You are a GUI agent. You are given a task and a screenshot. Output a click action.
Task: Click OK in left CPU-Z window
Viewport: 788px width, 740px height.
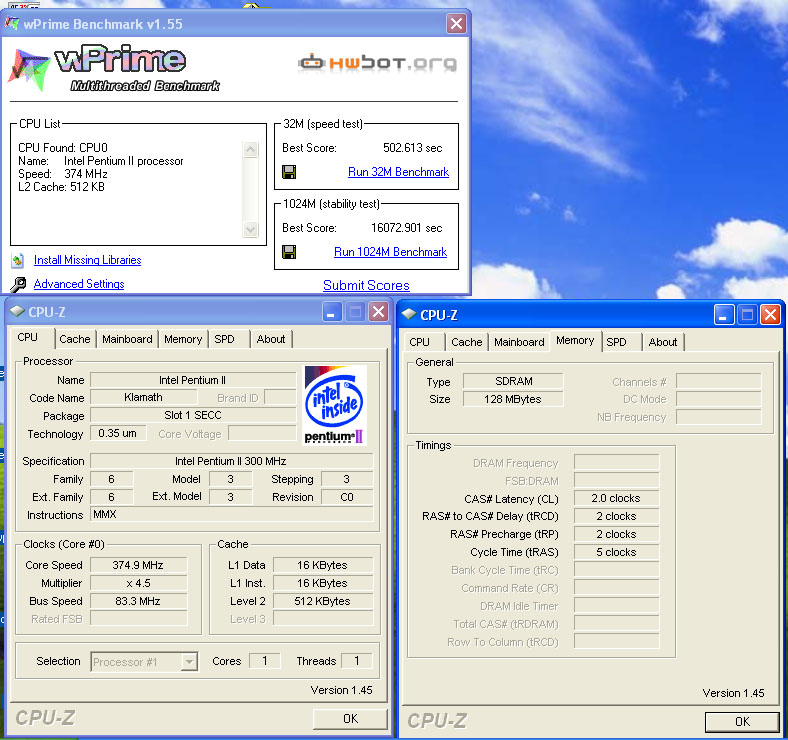(350, 719)
